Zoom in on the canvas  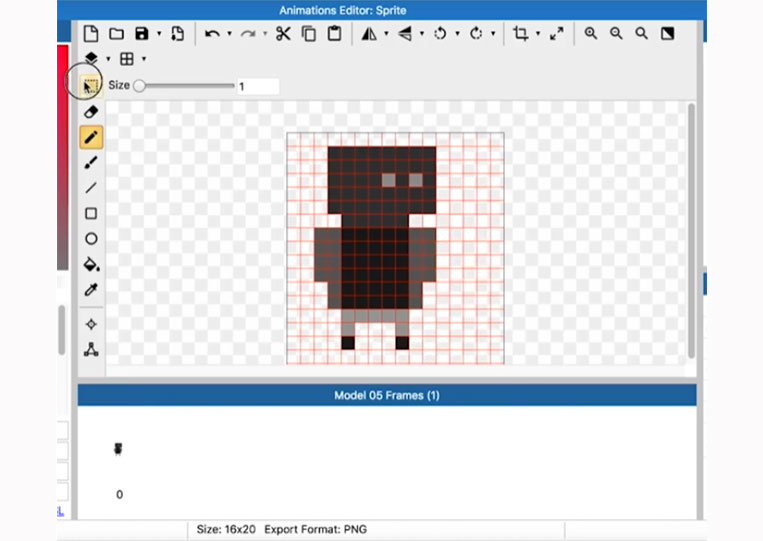[x=591, y=34]
